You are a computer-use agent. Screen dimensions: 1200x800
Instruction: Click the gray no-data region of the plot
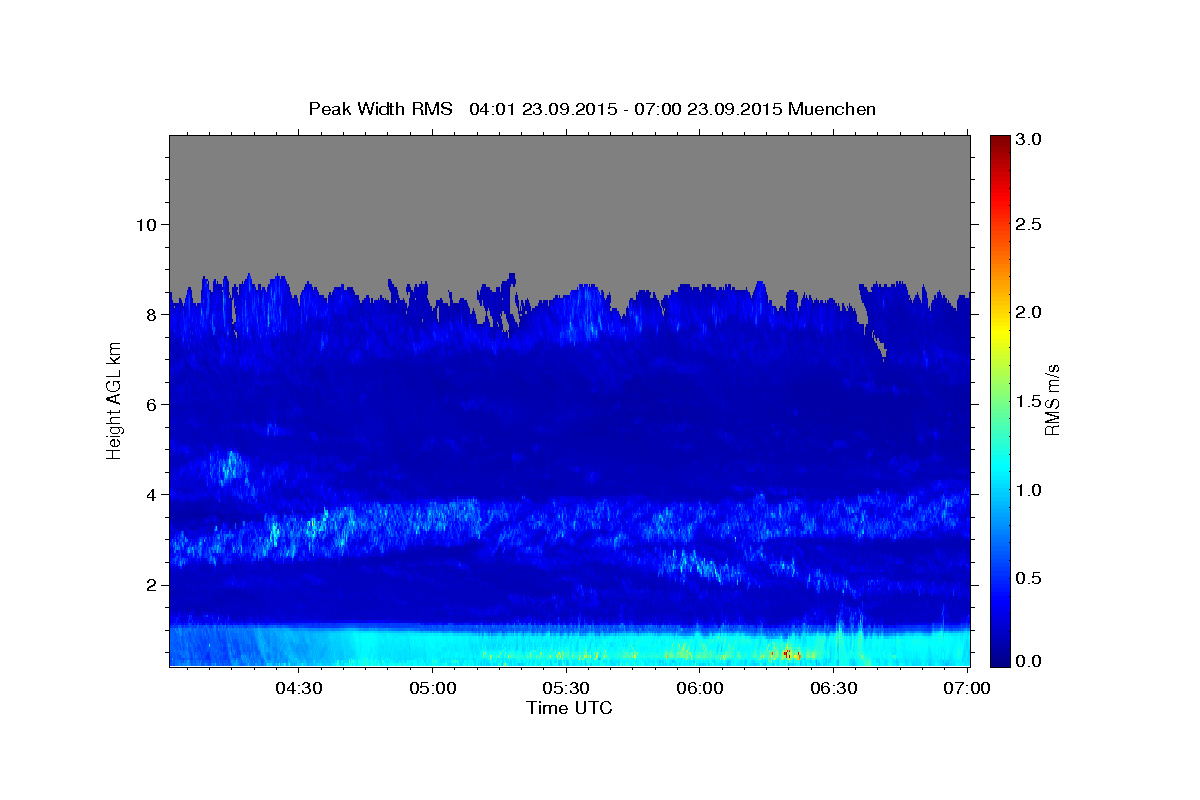[570, 205]
